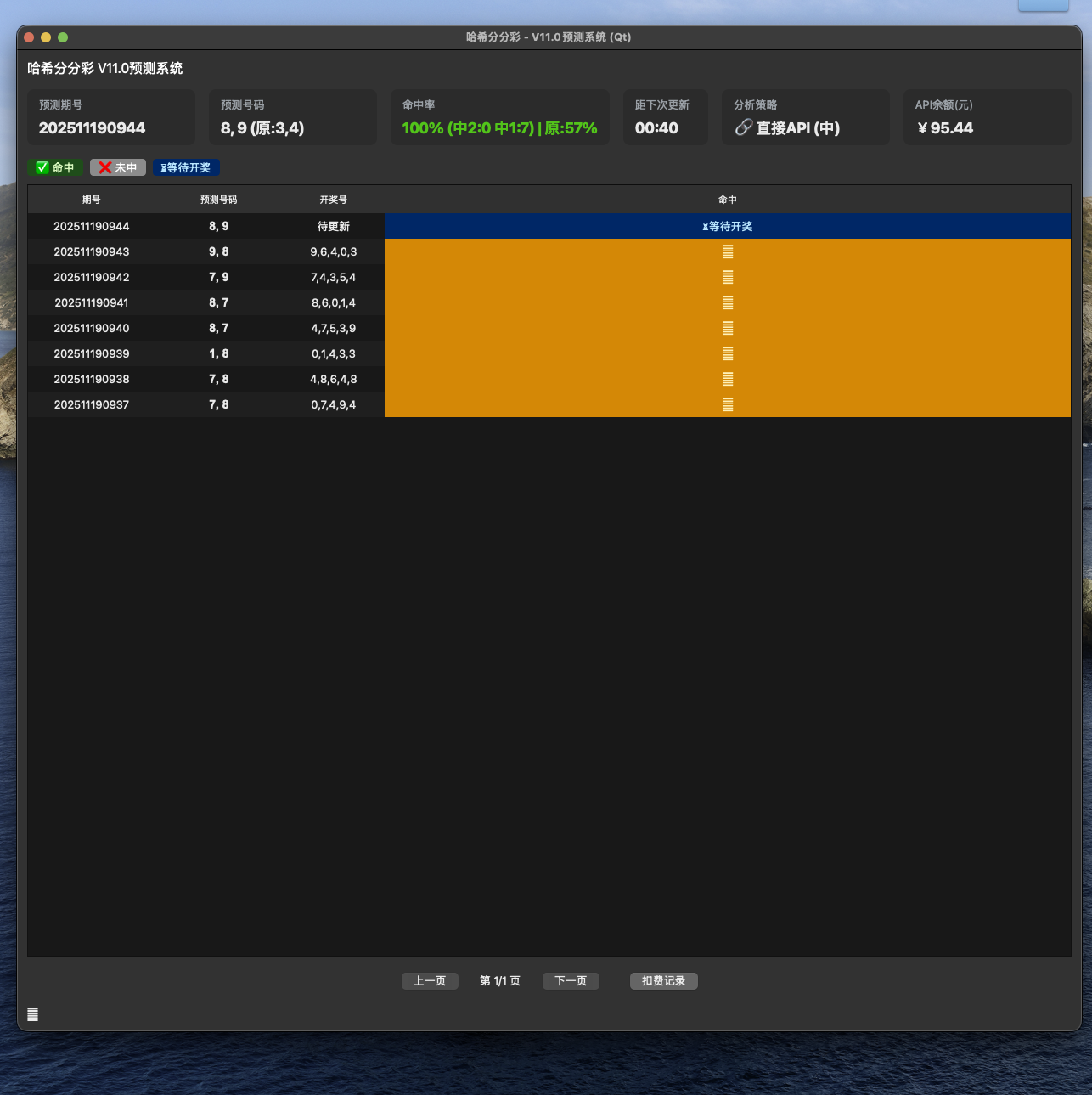Select the 202511190944 period cell in table
The image size is (1092, 1095).
point(92,226)
